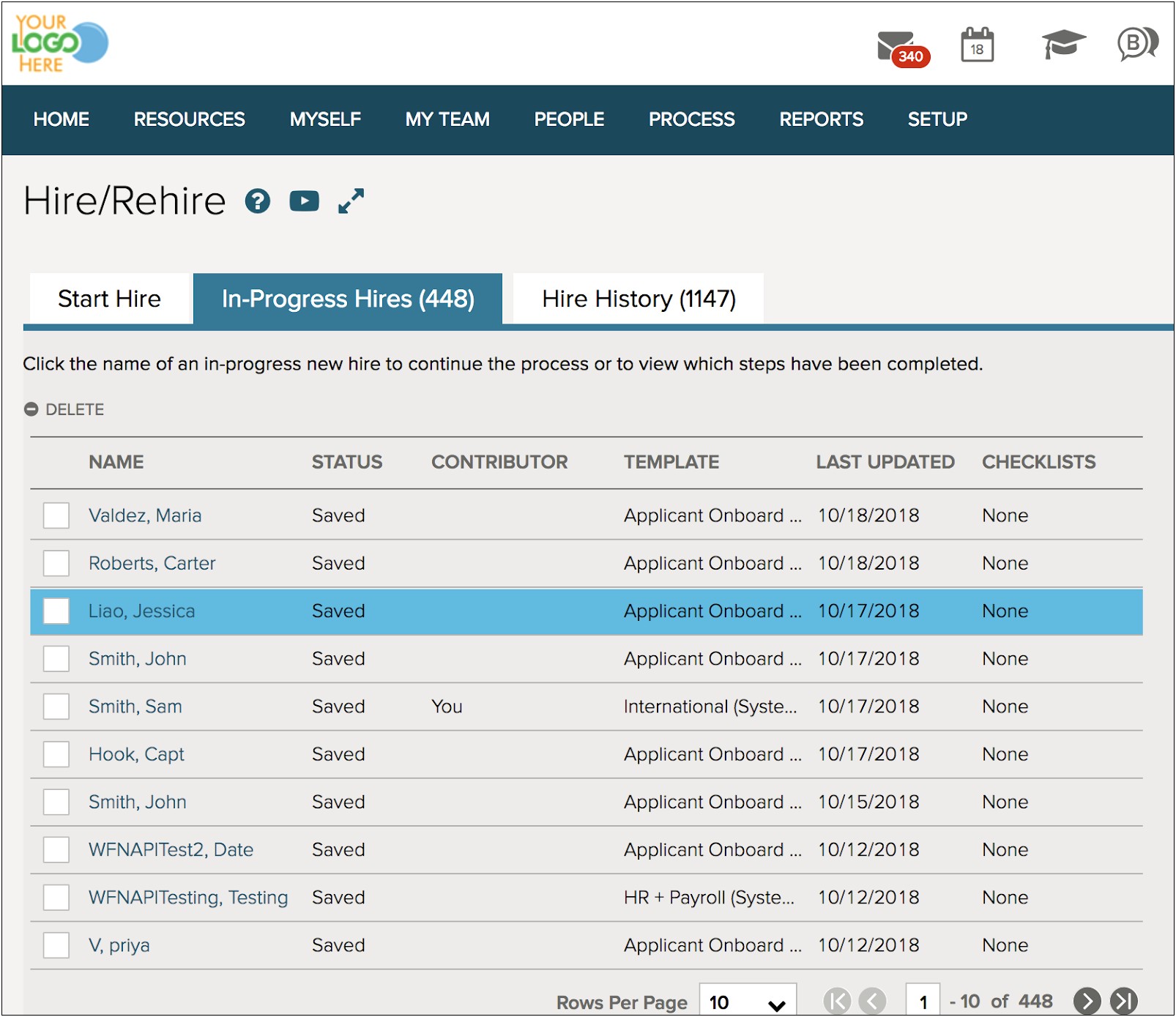The width and height of the screenshot is (1176, 1017).
Task: Open the WFNAPITesting, Testing hire record
Action: pyautogui.click(x=188, y=898)
